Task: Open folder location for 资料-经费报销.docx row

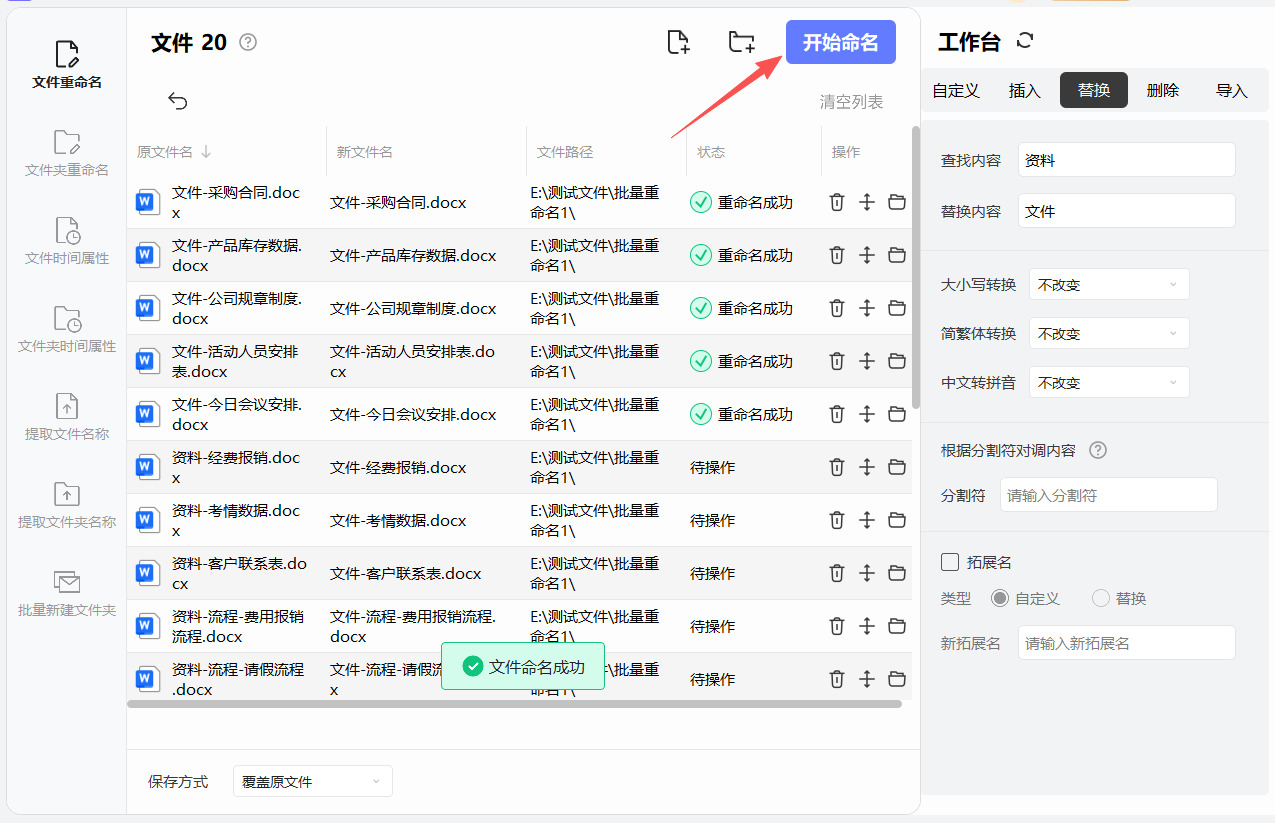Action: pos(897,467)
